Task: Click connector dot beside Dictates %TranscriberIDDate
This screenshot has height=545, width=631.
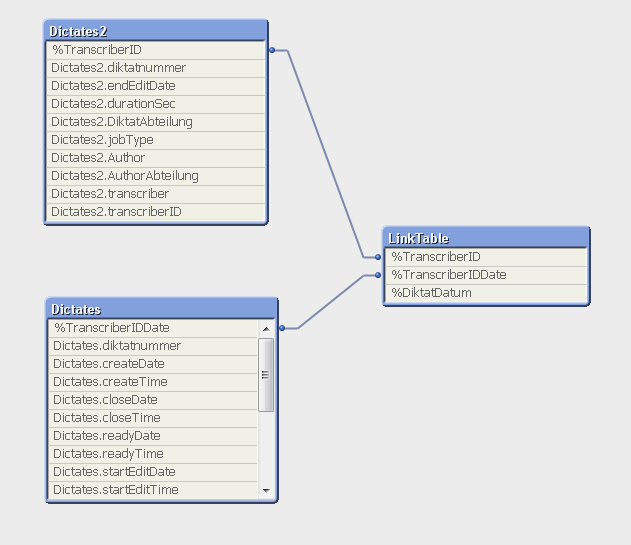Action: click(x=282, y=328)
